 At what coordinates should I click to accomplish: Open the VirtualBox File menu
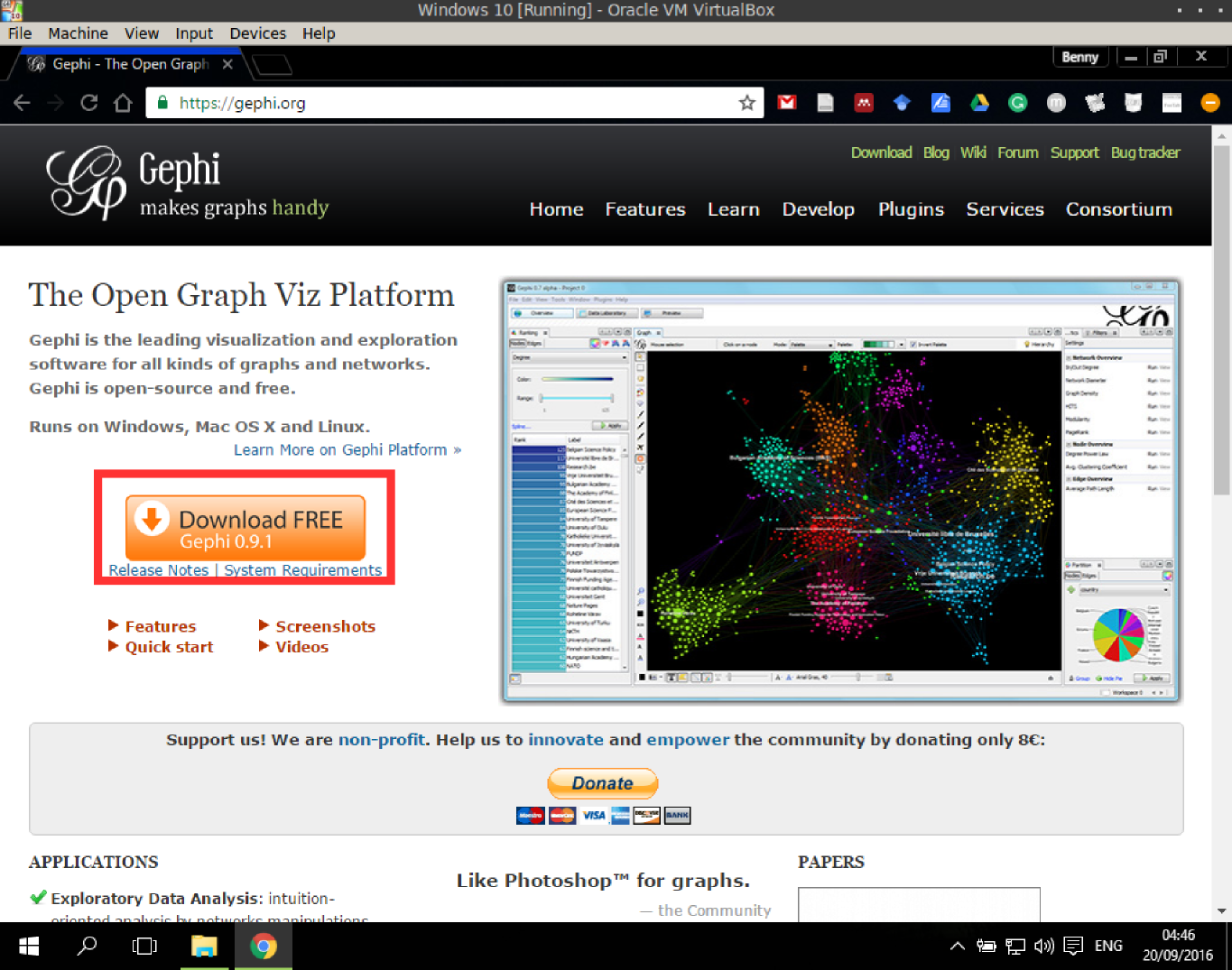20,33
